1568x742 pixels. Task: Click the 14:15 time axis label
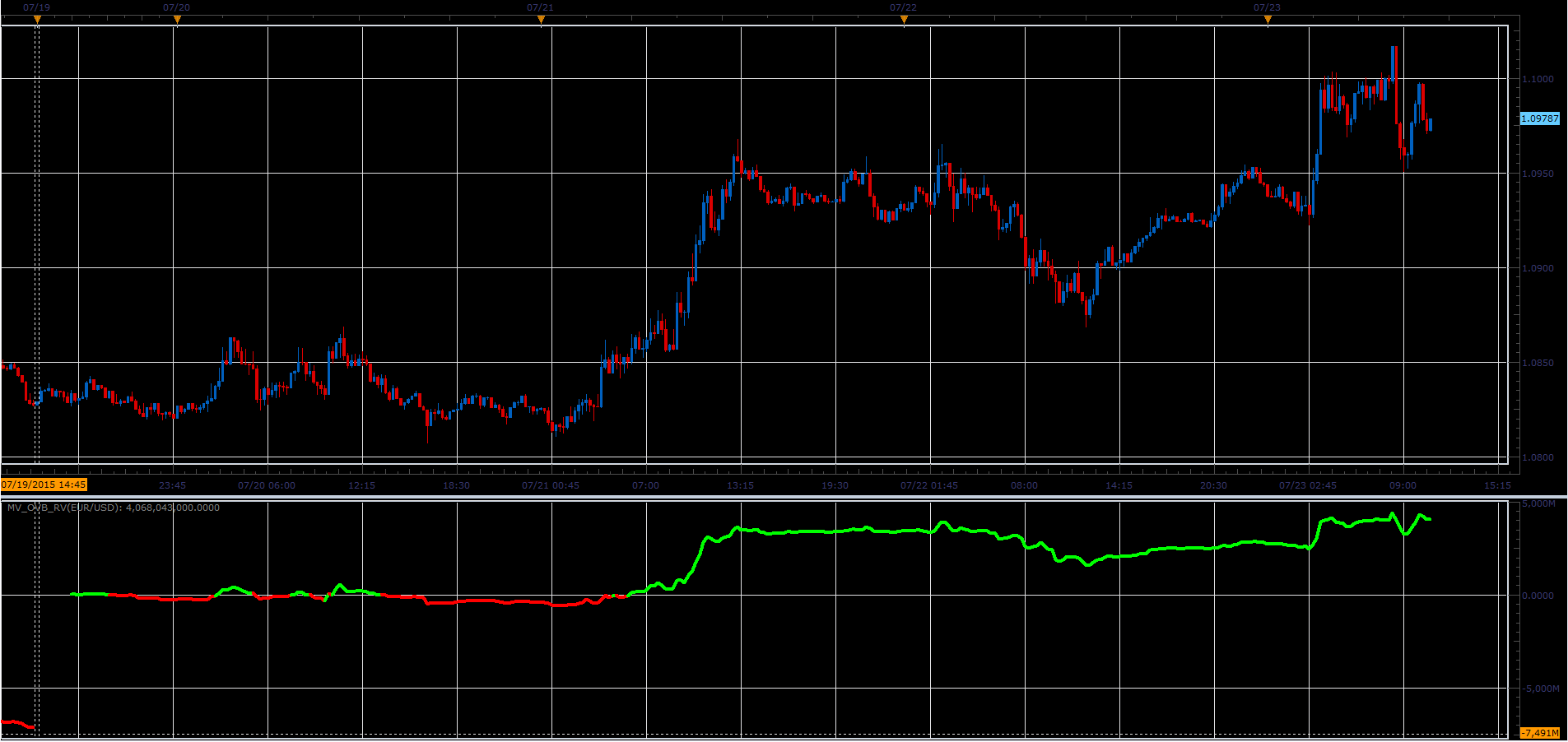pos(1119,485)
